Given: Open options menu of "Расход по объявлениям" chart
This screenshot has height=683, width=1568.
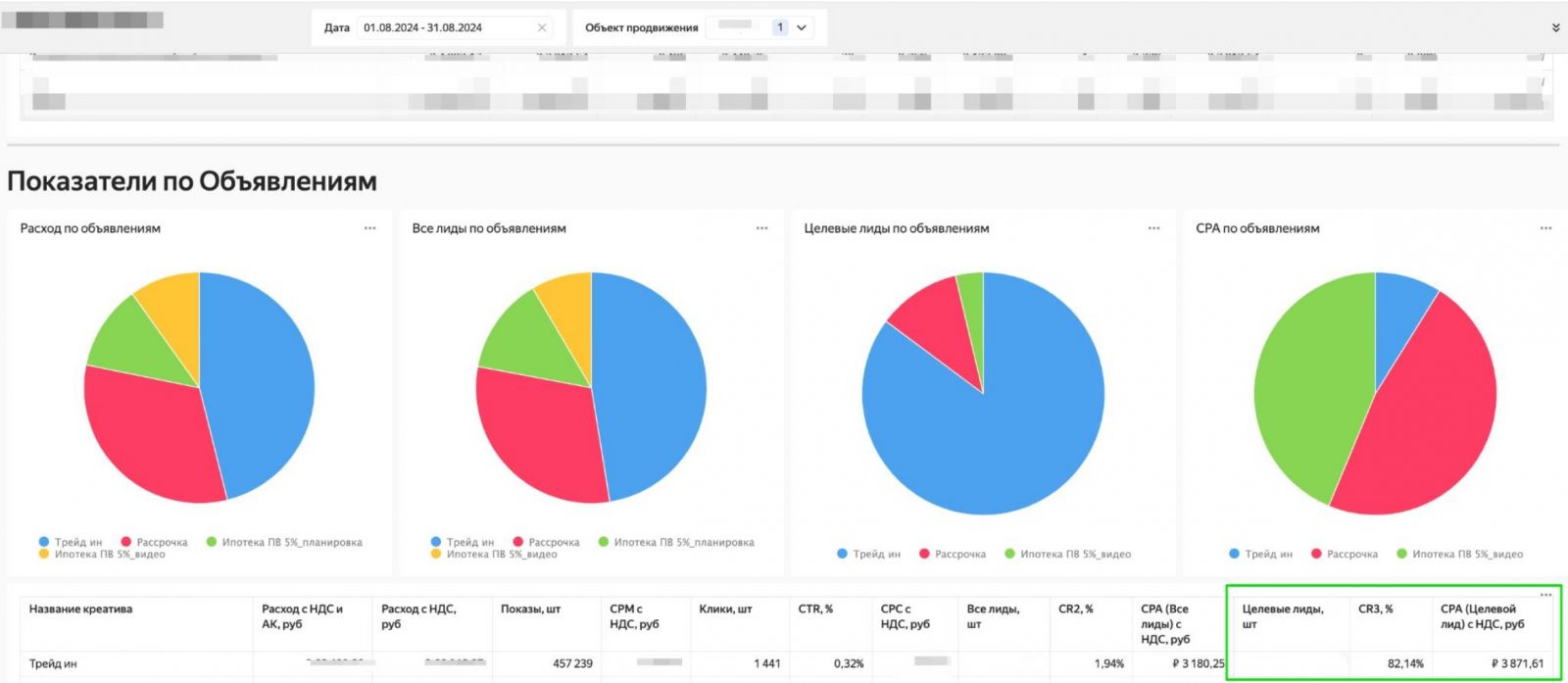Looking at the screenshot, I should [x=369, y=228].
